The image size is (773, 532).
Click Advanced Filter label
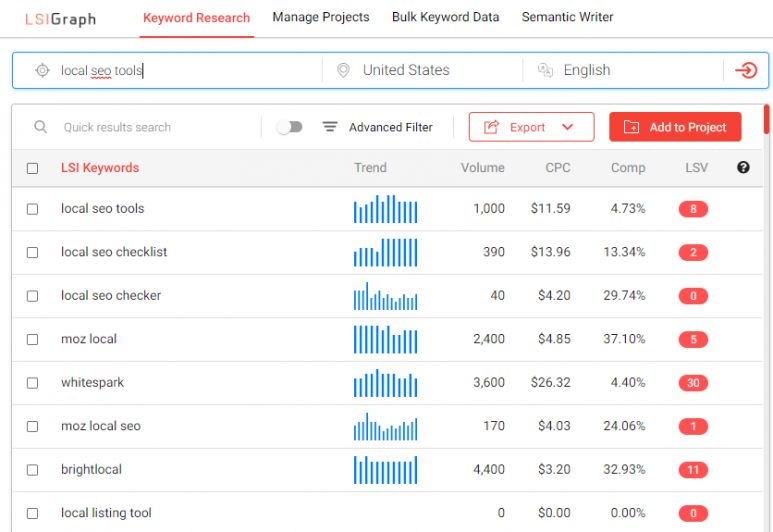[390, 127]
